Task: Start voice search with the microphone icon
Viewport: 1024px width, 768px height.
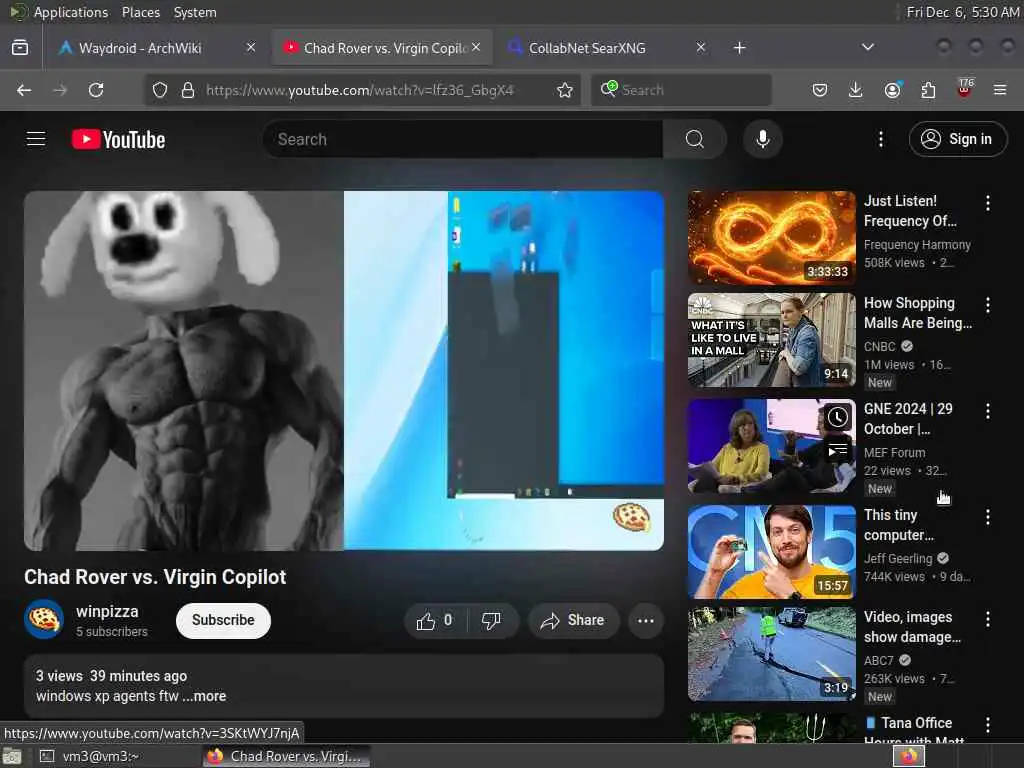Action: click(x=762, y=139)
